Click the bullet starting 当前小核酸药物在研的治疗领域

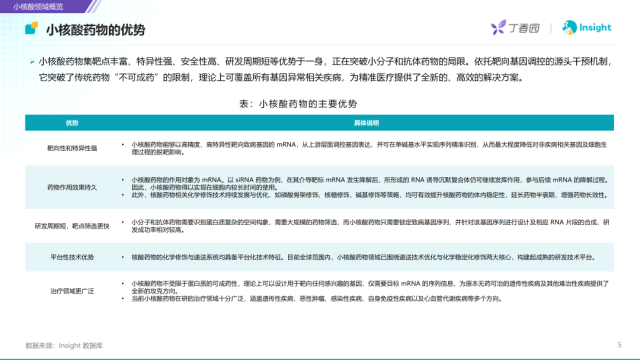pos(316,299)
